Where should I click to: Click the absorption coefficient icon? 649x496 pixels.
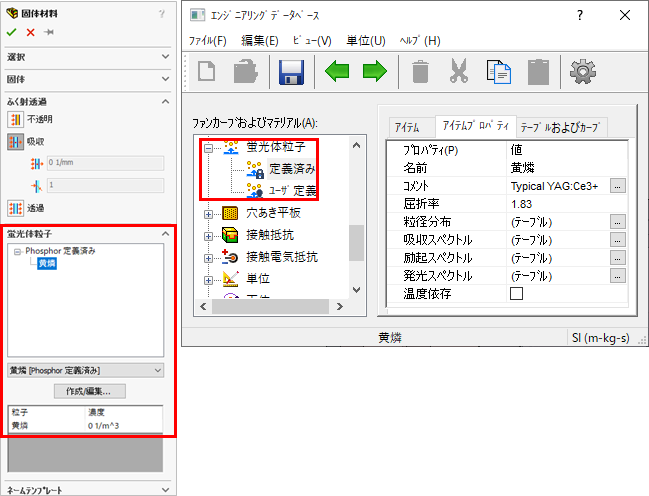(x=37, y=164)
